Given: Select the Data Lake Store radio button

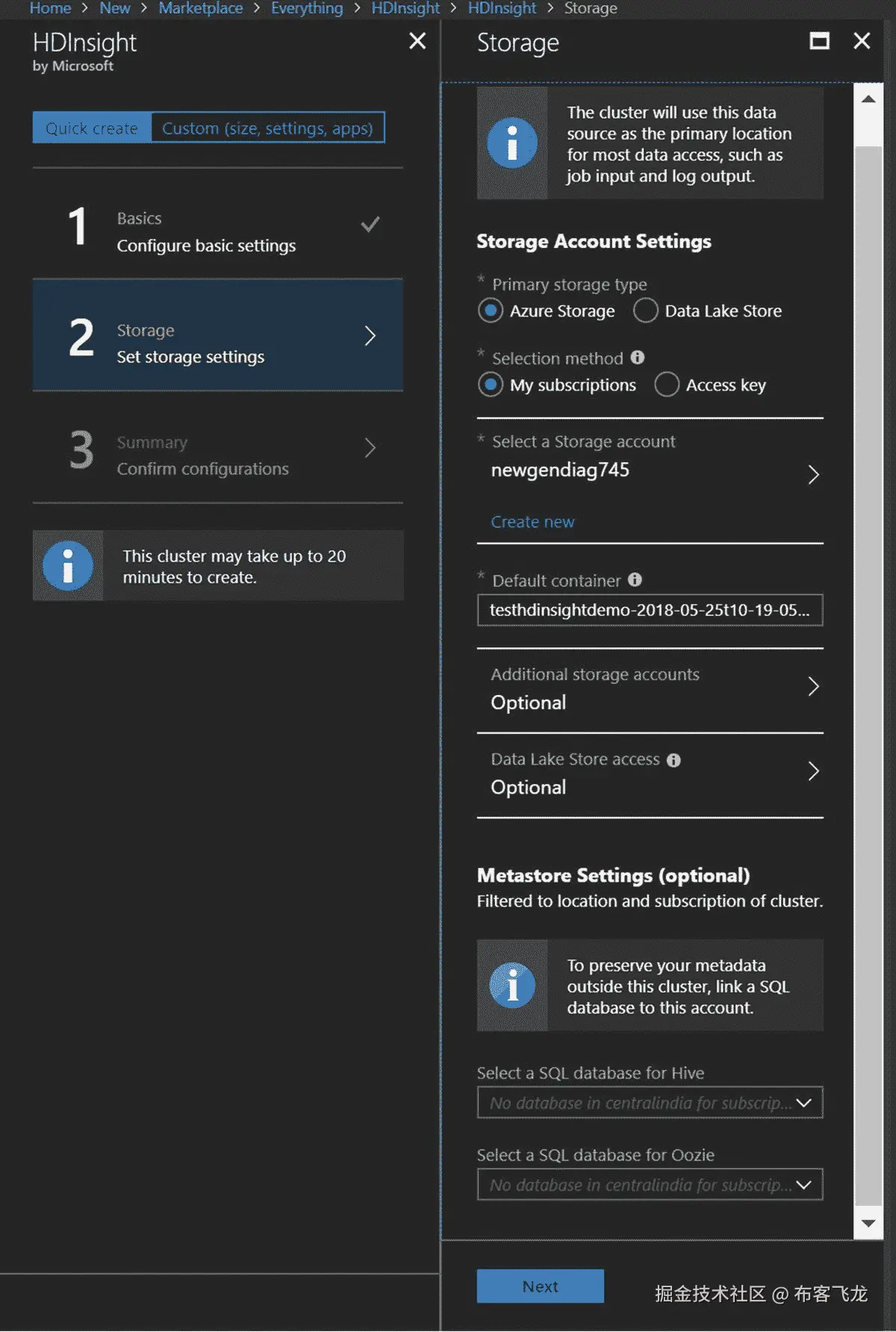Looking at the screenshot, I should click(646, 311).
